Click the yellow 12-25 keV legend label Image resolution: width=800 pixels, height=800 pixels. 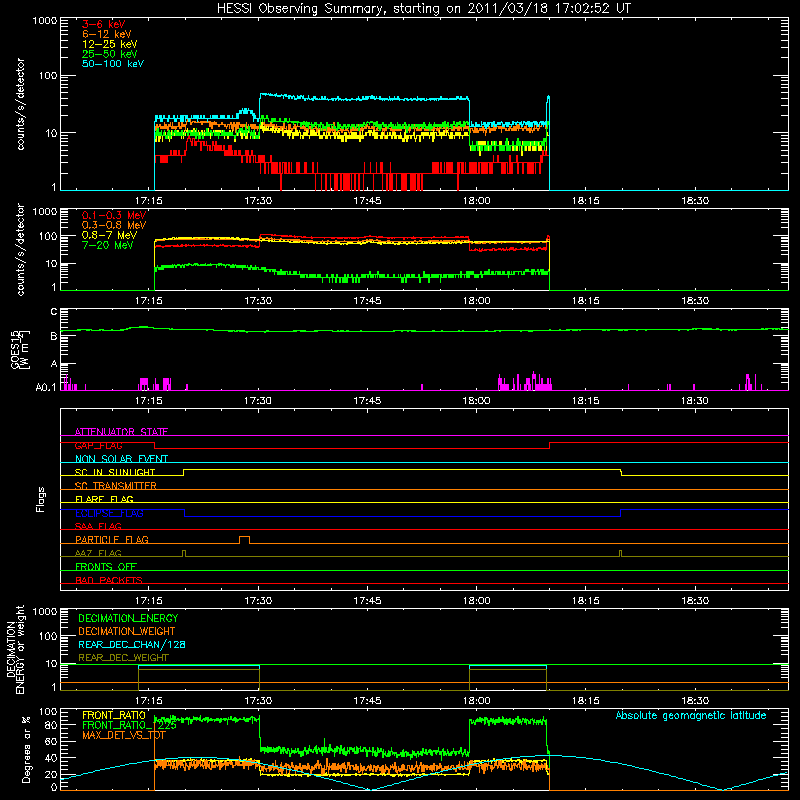point(110,44)
